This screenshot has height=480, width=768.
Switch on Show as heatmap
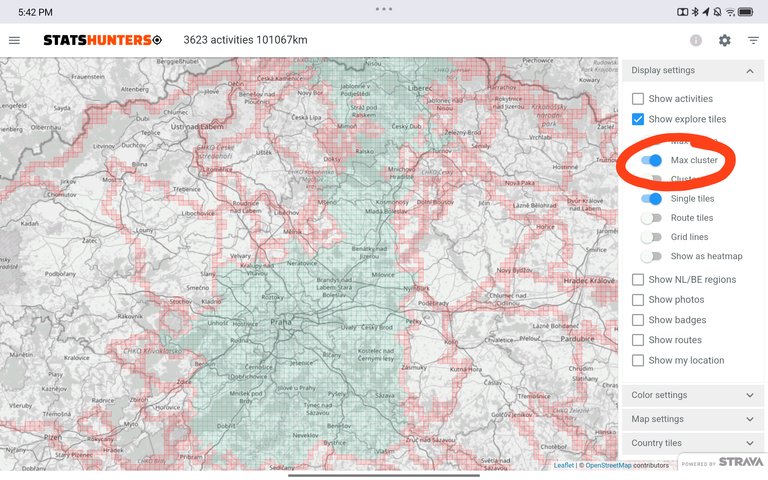click(652, 257)
